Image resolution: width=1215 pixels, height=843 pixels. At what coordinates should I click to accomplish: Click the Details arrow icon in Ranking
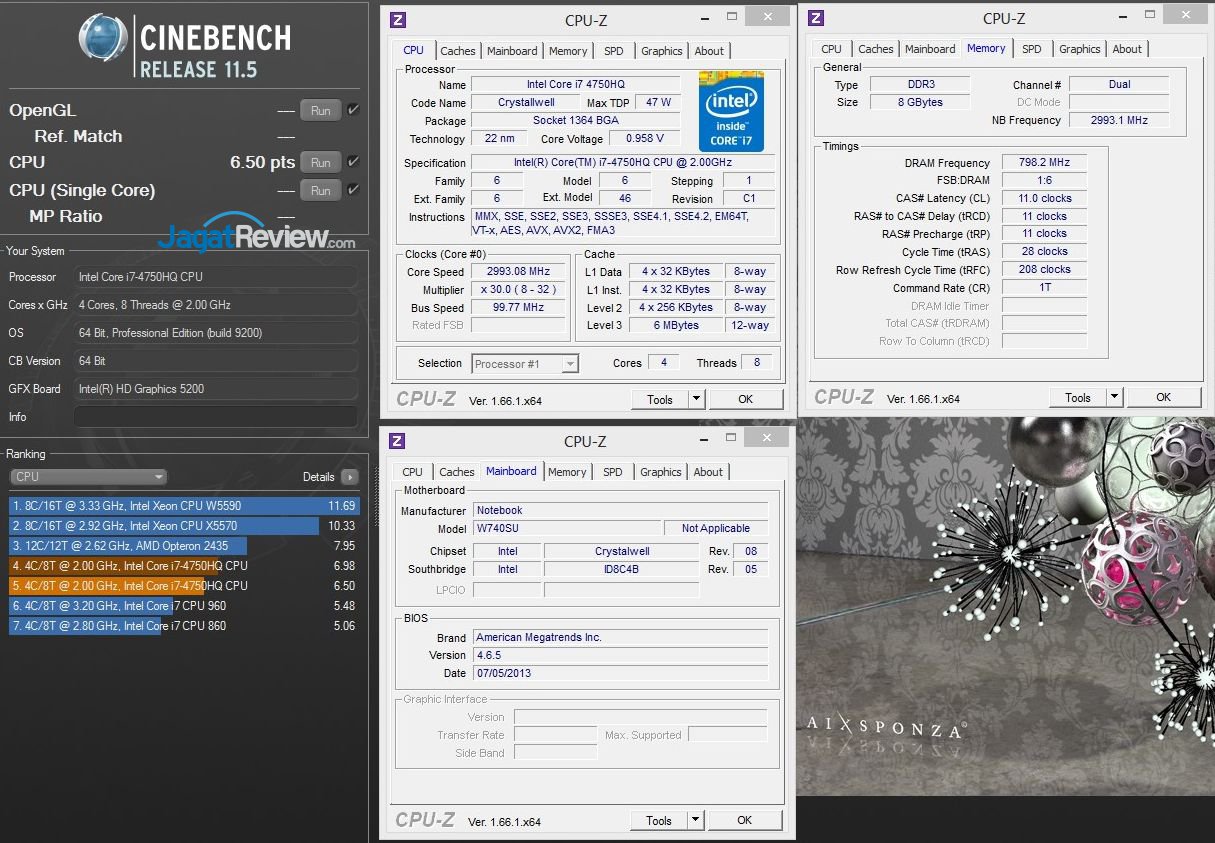tap(349, 477)
